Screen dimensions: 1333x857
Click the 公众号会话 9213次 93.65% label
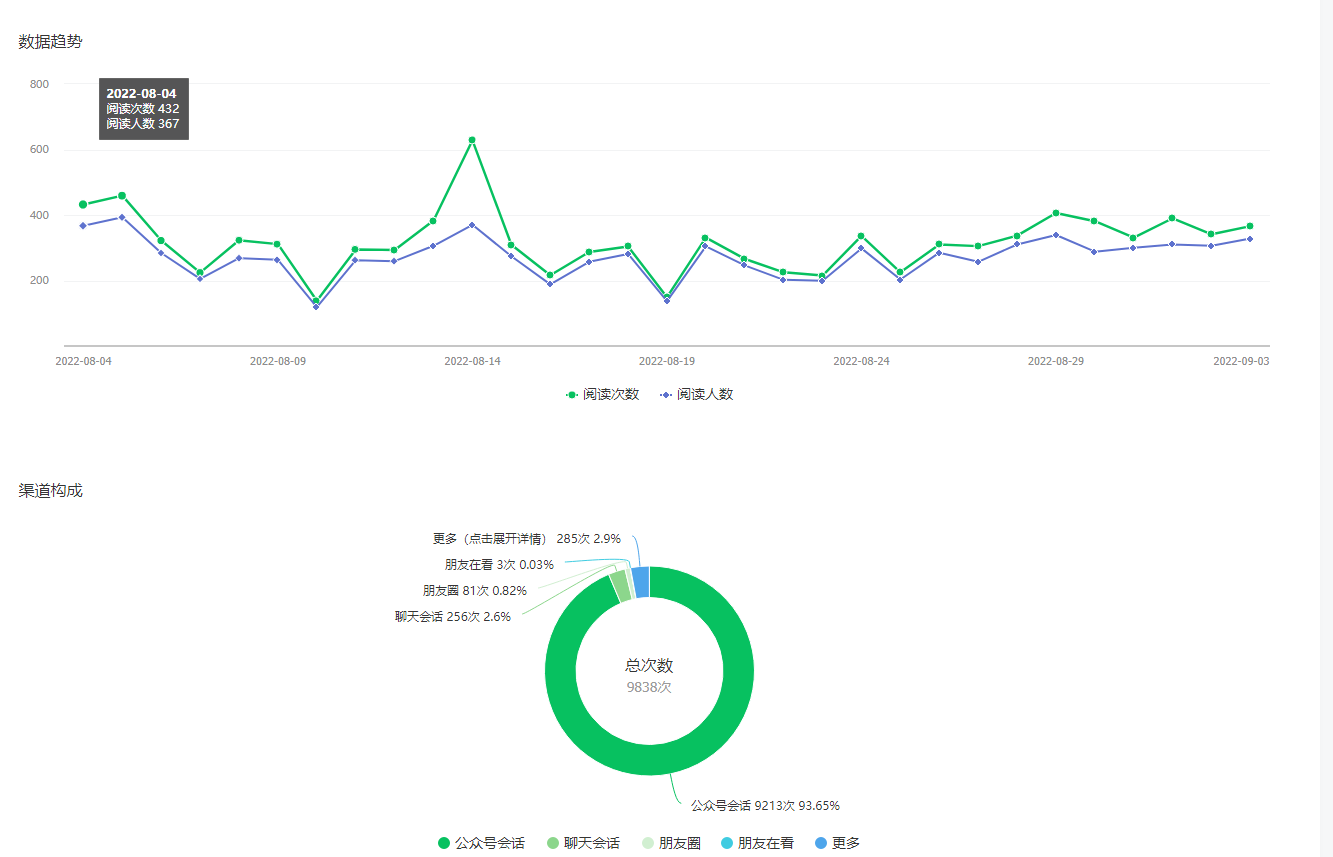pyautogui.click(x=765, y=806)
